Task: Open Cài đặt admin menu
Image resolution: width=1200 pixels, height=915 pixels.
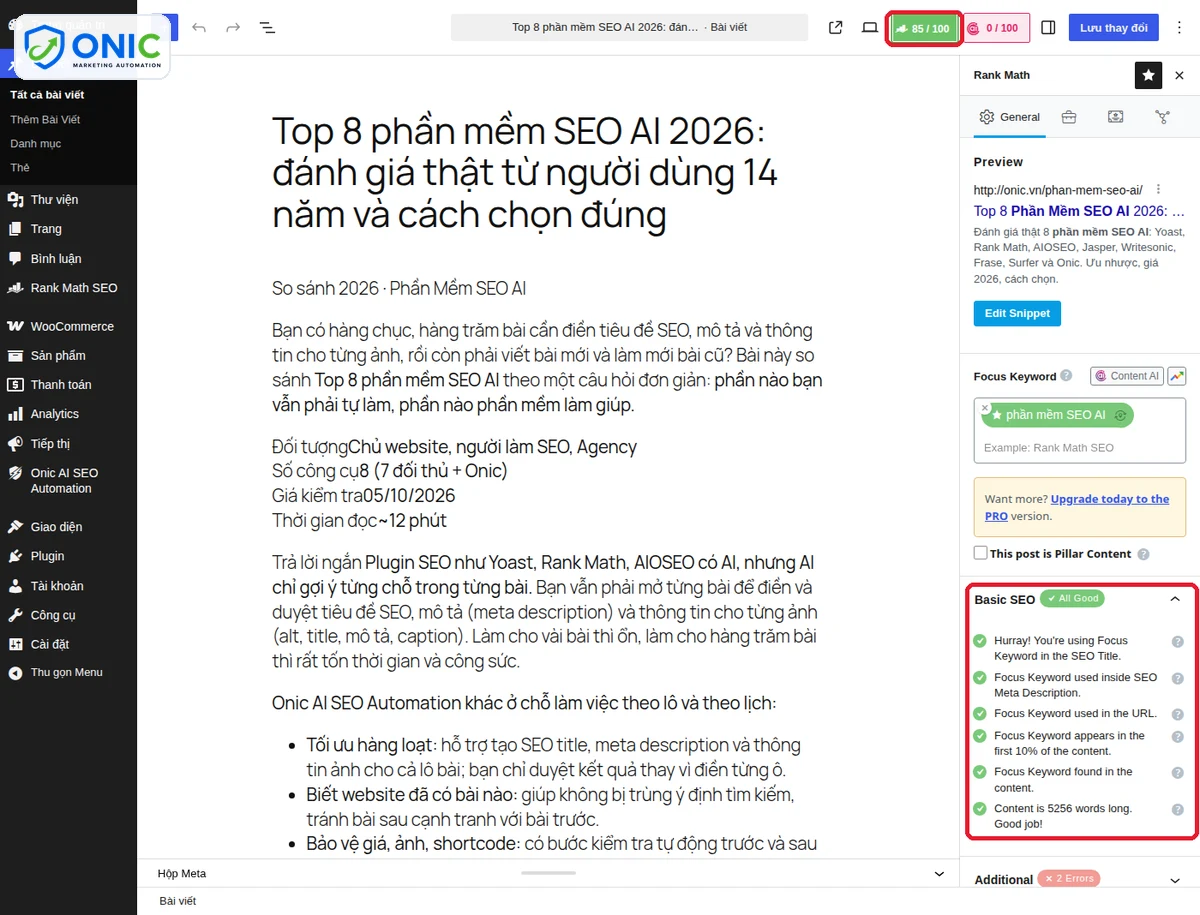Action: (50, 644)
